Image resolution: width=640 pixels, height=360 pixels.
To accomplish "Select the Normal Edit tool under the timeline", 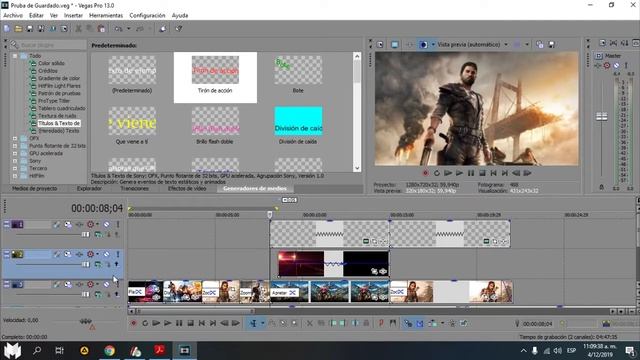I will (253, 323).
